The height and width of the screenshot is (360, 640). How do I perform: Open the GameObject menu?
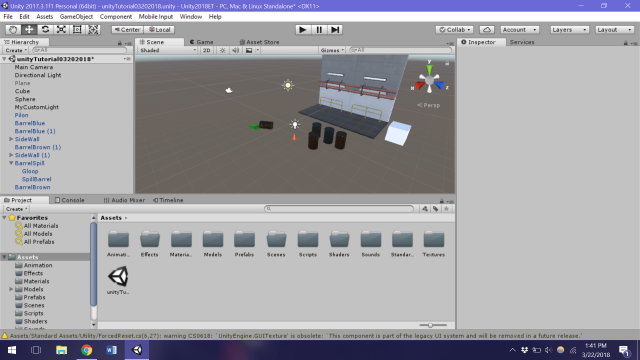click(x=76, y=17)
